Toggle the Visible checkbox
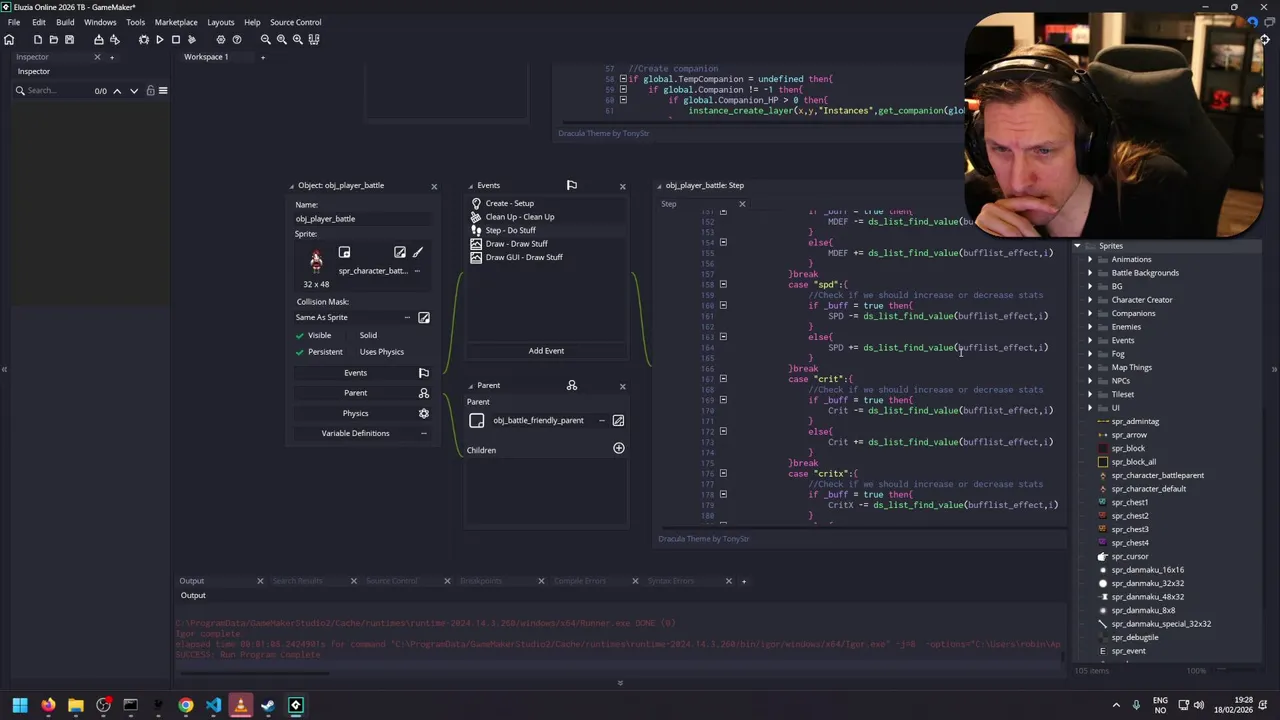 click(x=300, y=336)
